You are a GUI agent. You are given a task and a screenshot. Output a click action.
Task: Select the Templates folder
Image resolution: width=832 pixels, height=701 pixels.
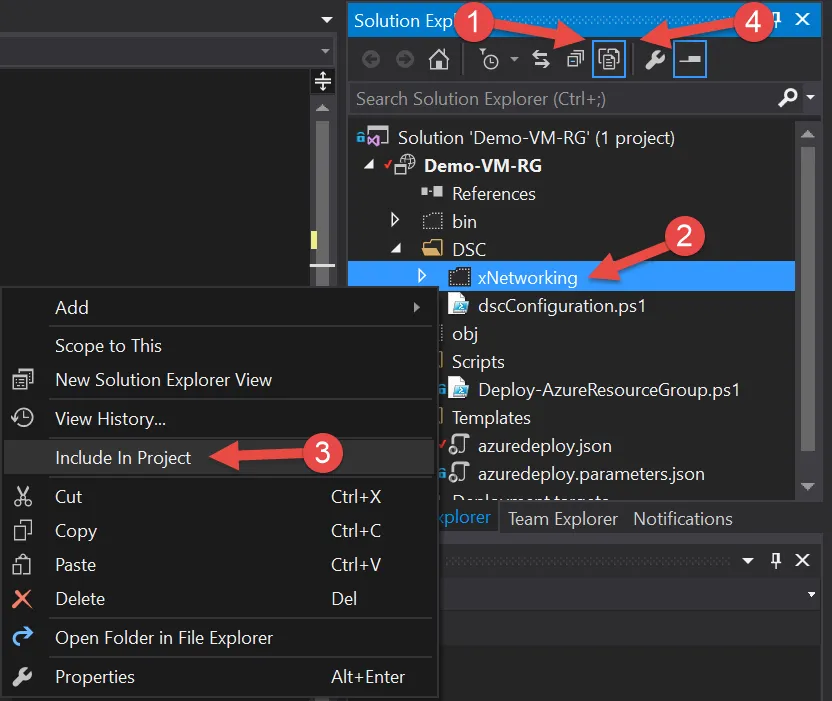491,418
